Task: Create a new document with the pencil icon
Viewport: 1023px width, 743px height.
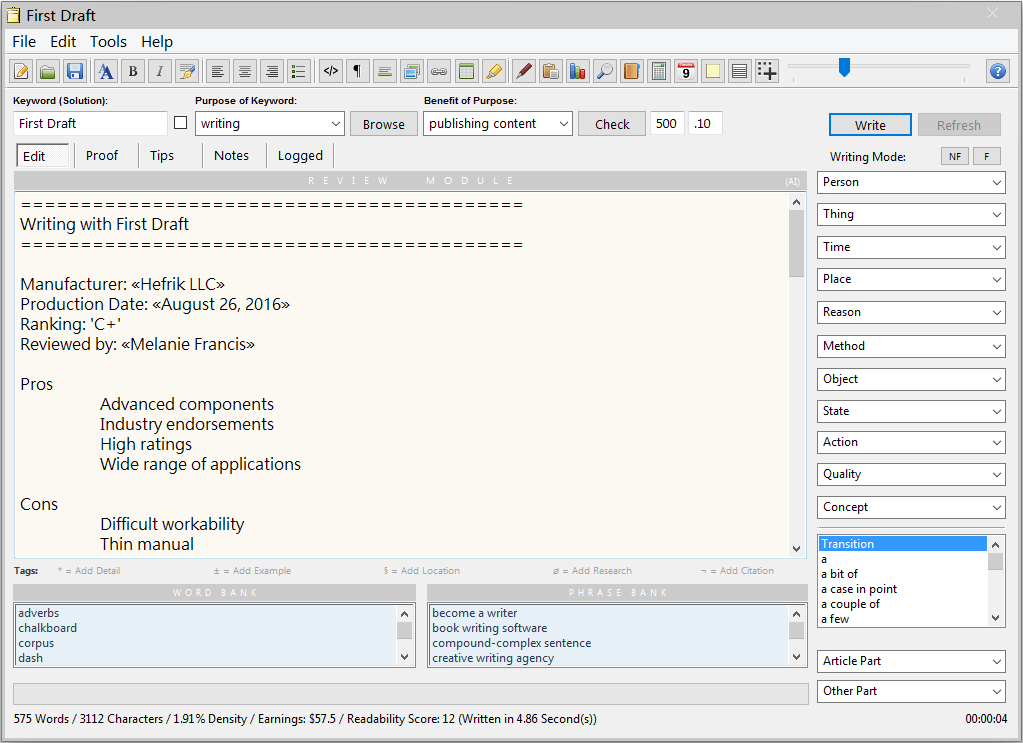Action: pyautogui.click(x=21, y=71)
